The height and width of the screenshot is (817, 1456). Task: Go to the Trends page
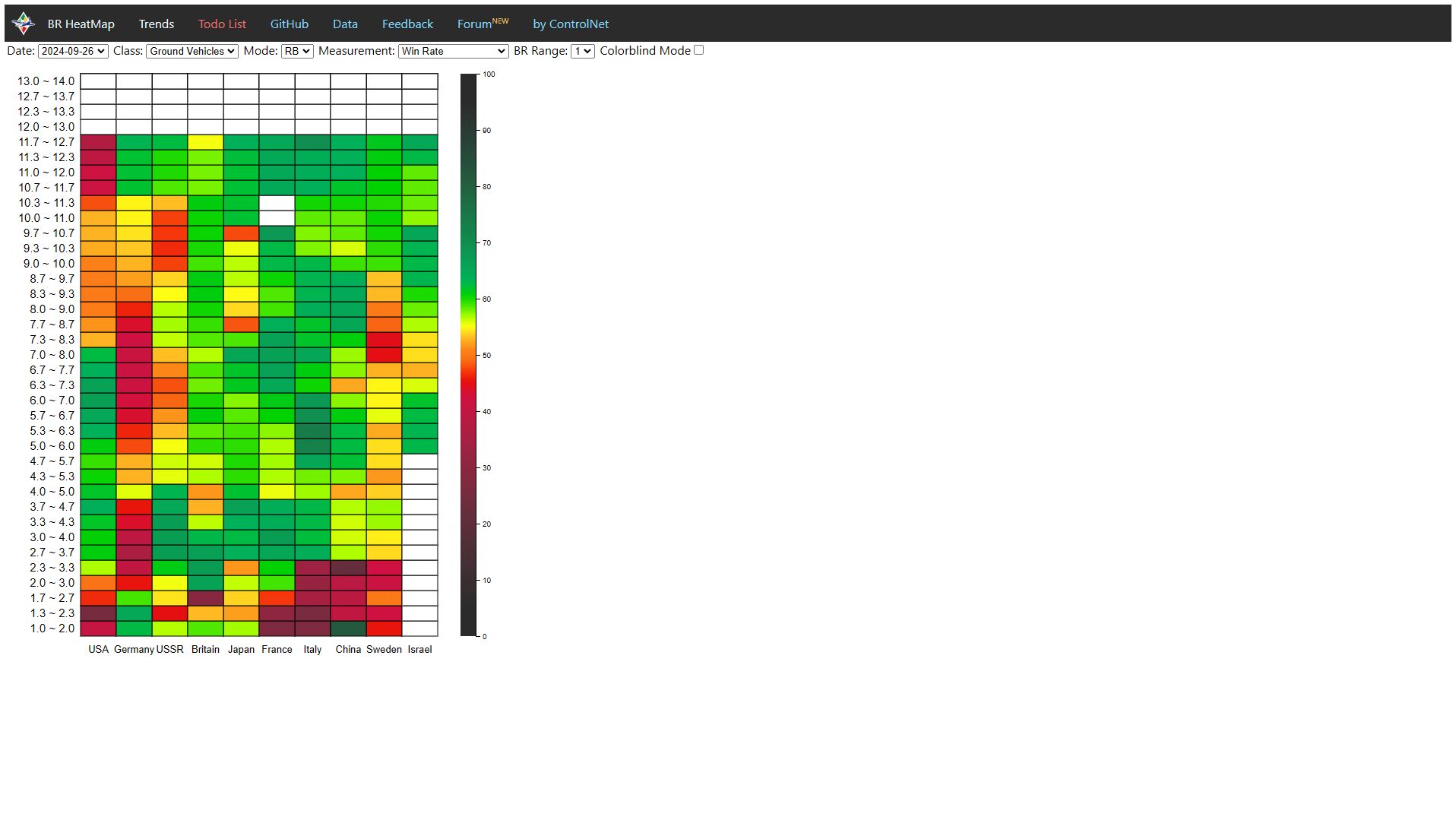tap(156, 24)
